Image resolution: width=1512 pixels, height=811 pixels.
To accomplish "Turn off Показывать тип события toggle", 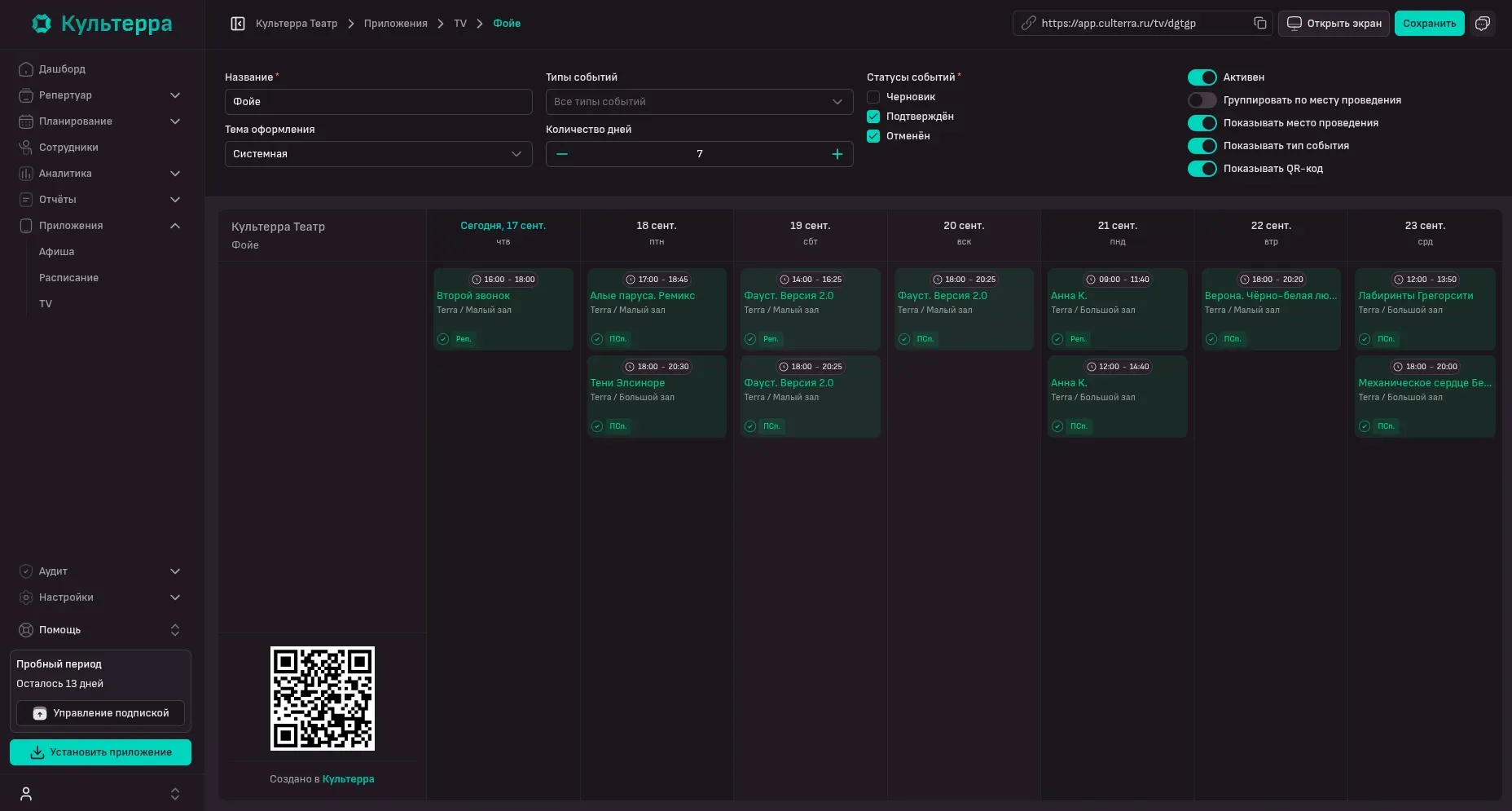I will point(1202,146).
